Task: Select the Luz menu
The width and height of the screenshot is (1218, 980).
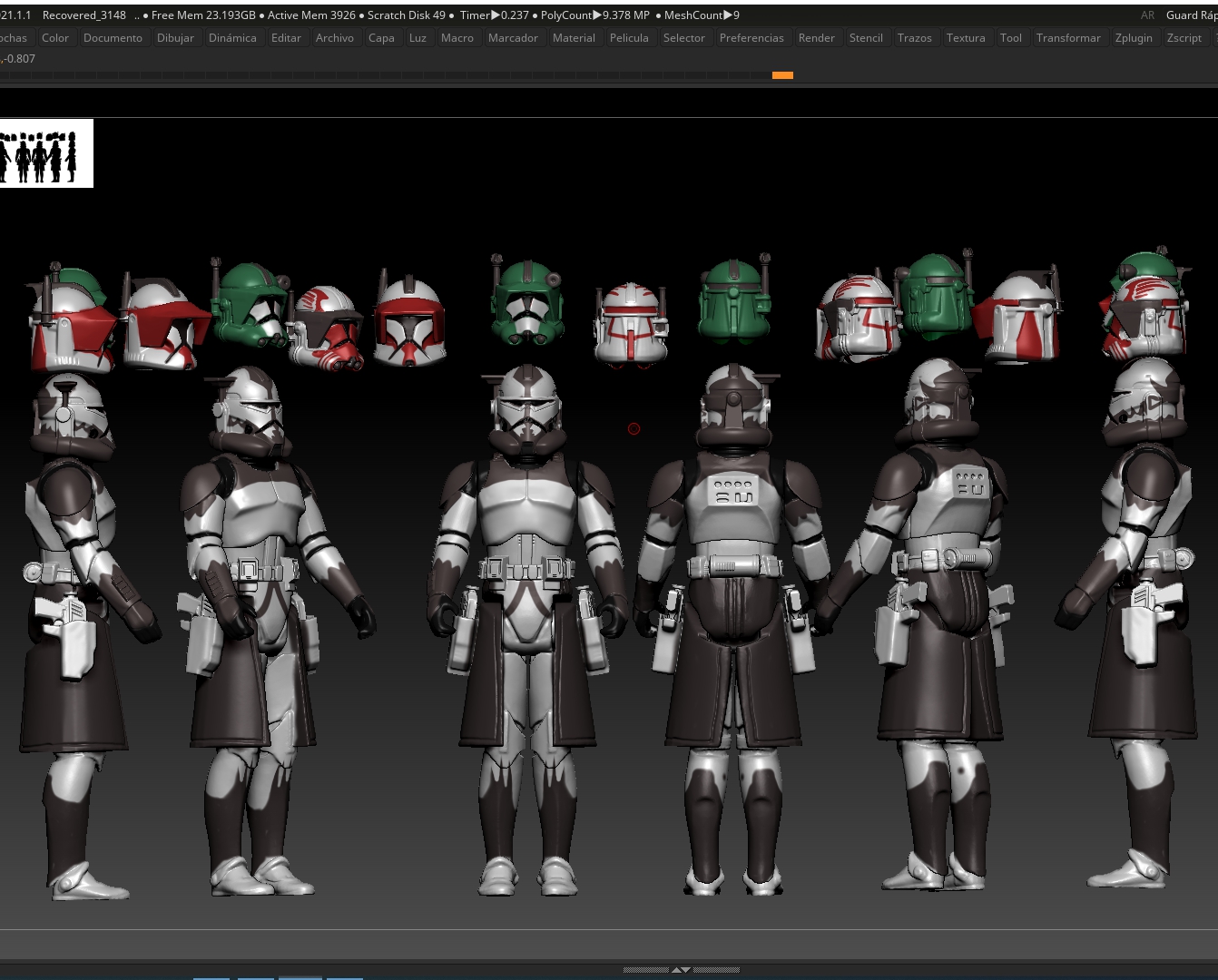Action: click(x=417, y=38)
